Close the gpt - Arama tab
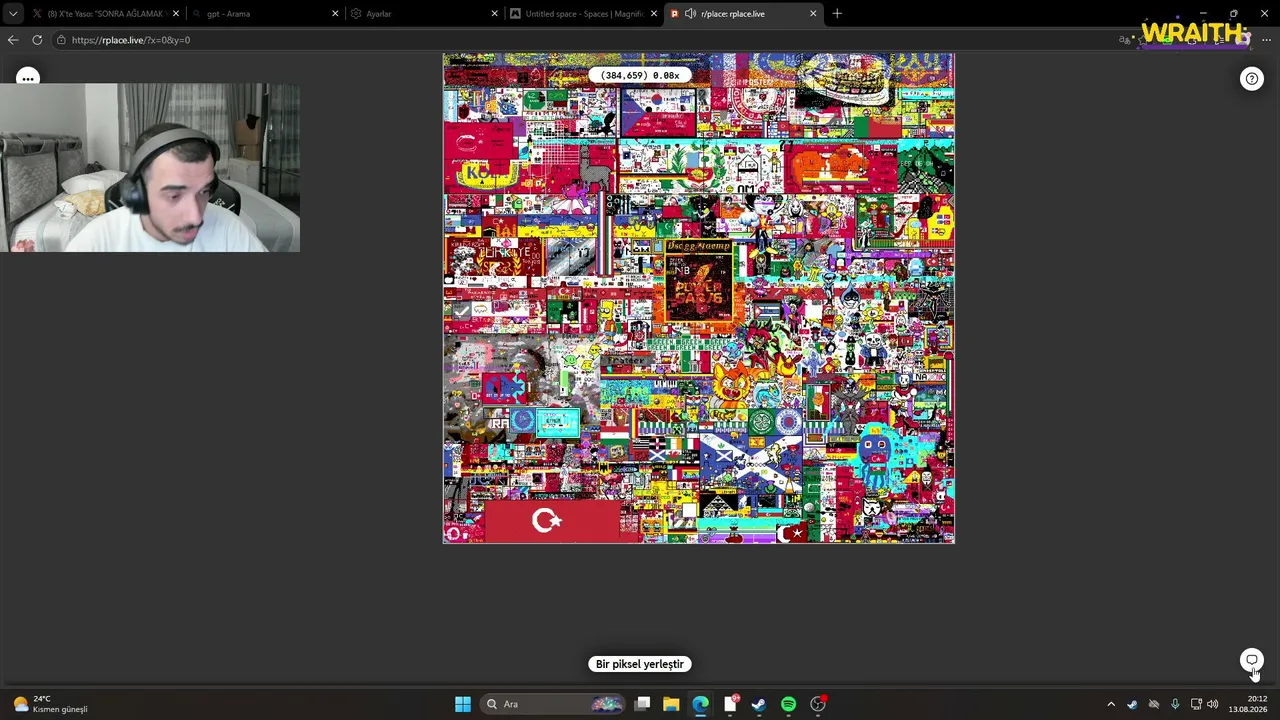The height and width of the screenshot is (720, 1280). [335, 14]
